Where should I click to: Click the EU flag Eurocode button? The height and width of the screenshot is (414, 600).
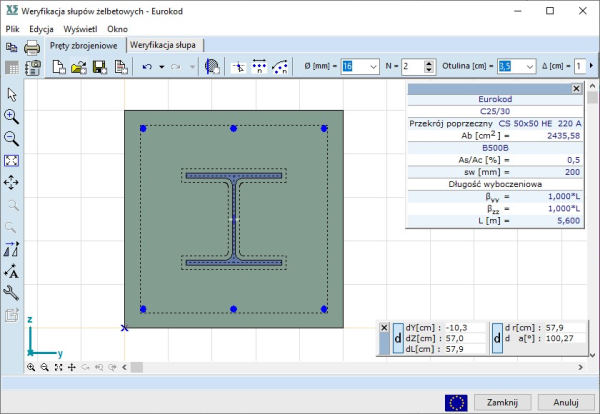(457, 402)
